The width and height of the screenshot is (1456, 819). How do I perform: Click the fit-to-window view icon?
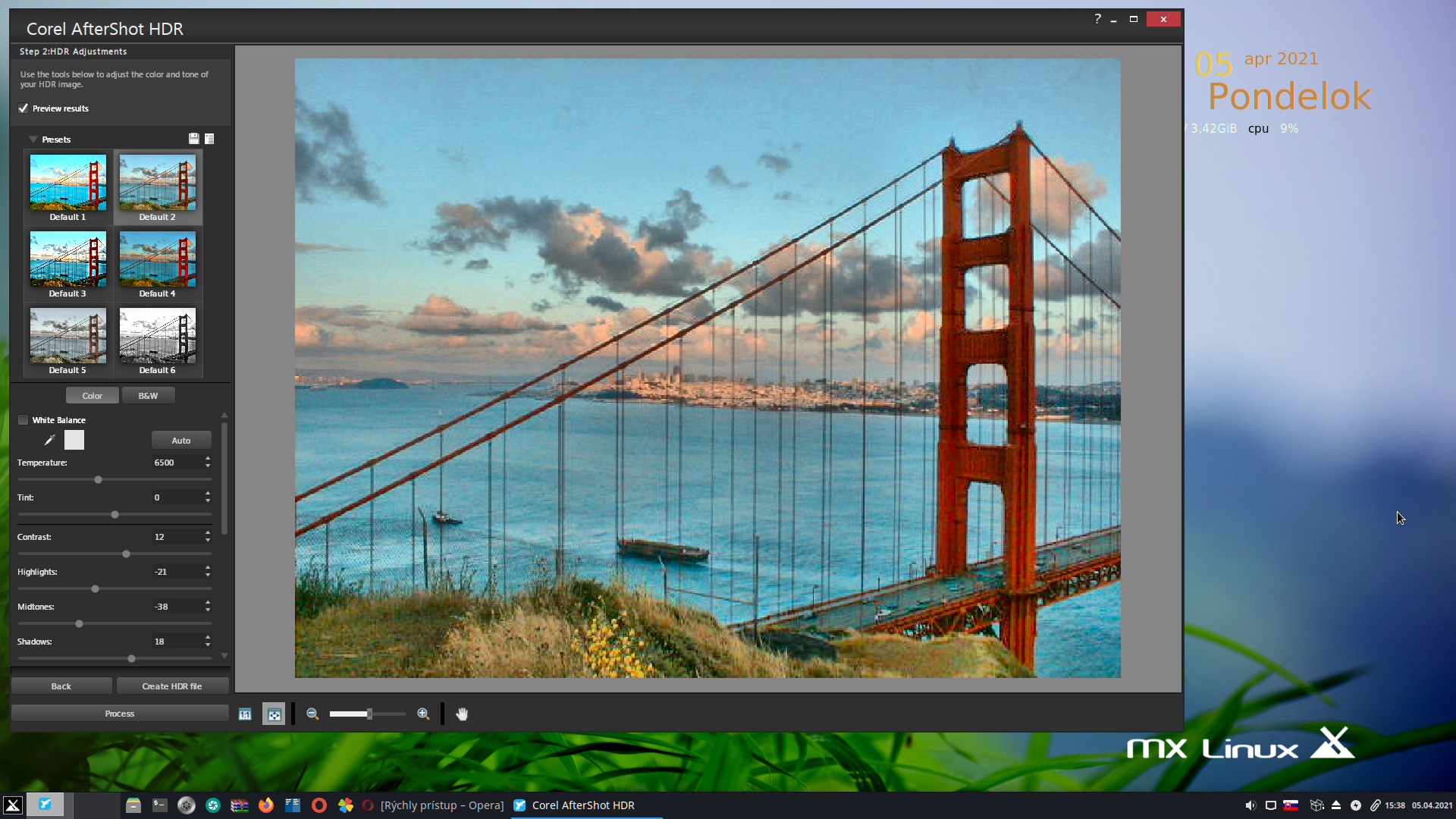(274, 714)
